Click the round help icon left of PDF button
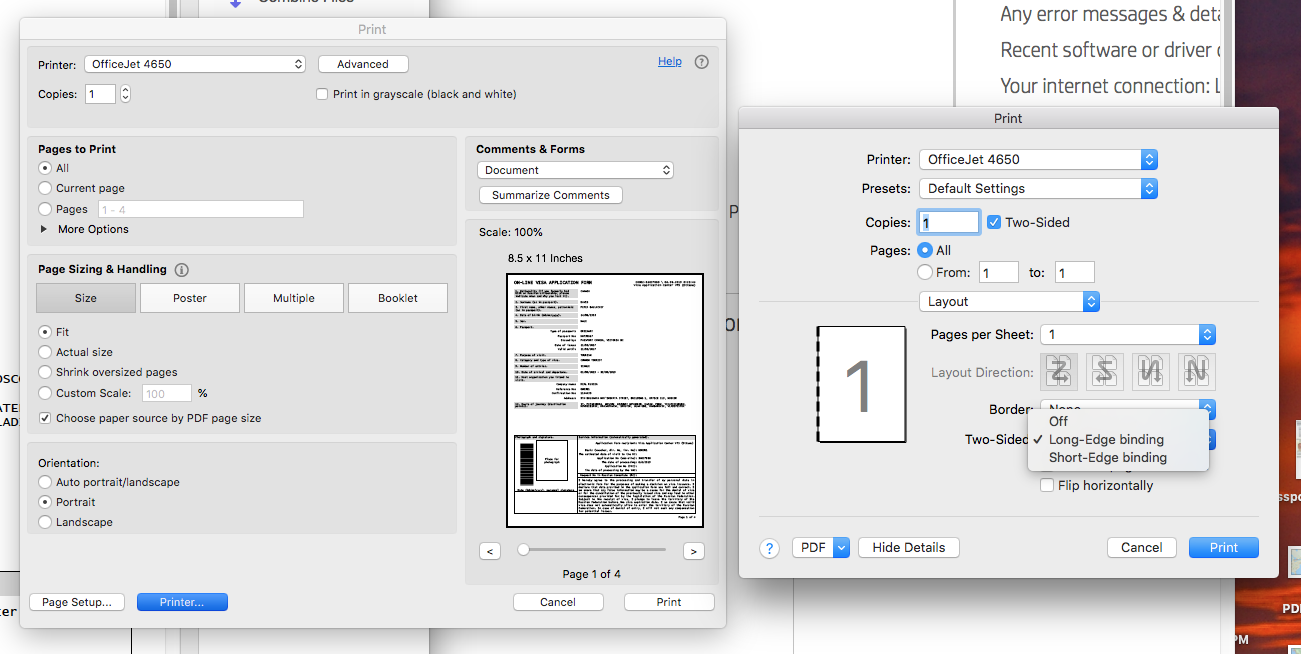Screen dimensions: 1301x654 click(769, 548)
